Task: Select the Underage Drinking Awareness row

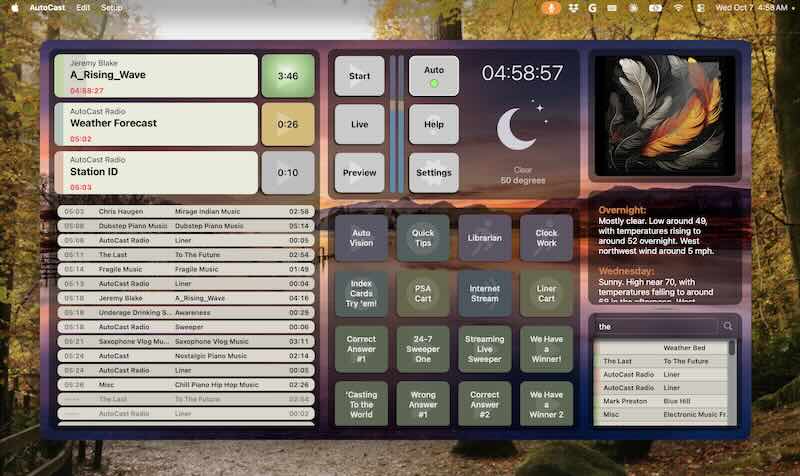Action: click(x=186, y=313)
